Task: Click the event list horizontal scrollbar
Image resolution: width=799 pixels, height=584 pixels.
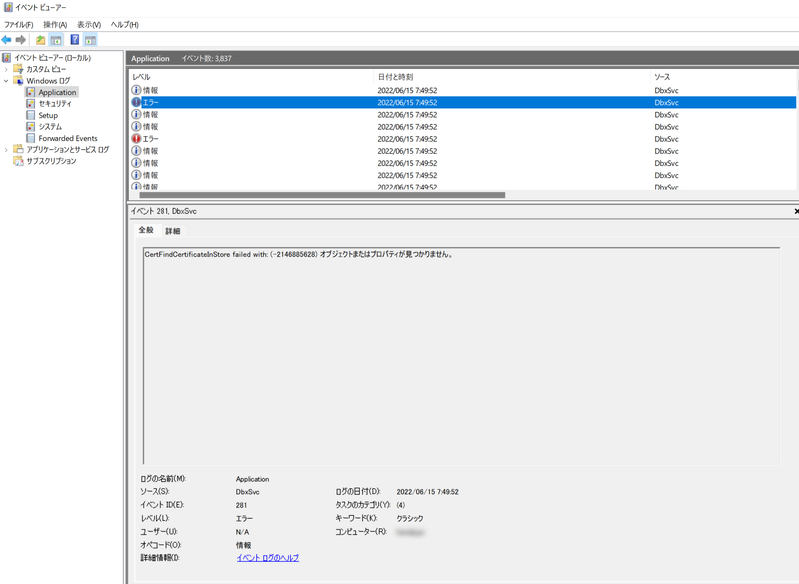Action: tap(318, 195)
